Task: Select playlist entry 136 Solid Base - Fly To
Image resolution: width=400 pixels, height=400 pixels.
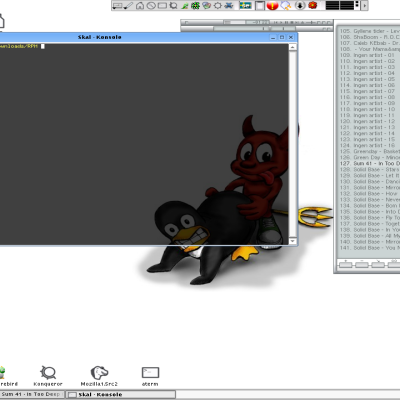Action: pyautogui.click(x=369, y=218)
